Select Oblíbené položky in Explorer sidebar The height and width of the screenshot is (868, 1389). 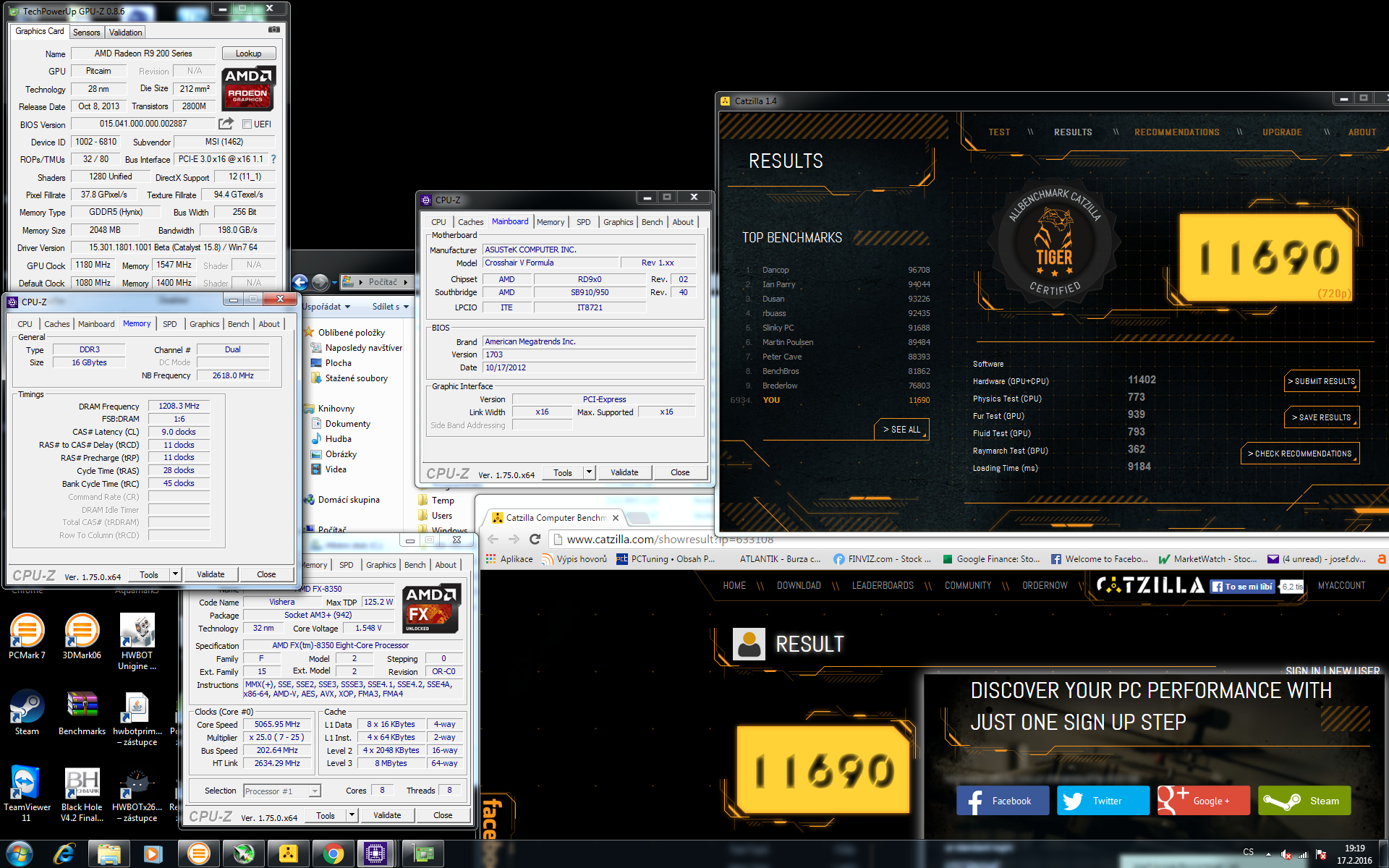click(x=352, y=333)
